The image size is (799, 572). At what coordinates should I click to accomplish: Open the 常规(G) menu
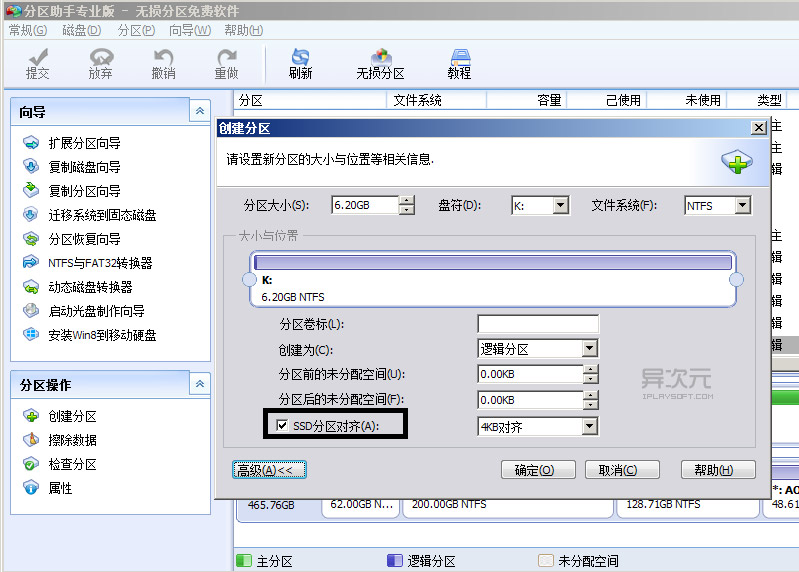(x=28, y=31)
